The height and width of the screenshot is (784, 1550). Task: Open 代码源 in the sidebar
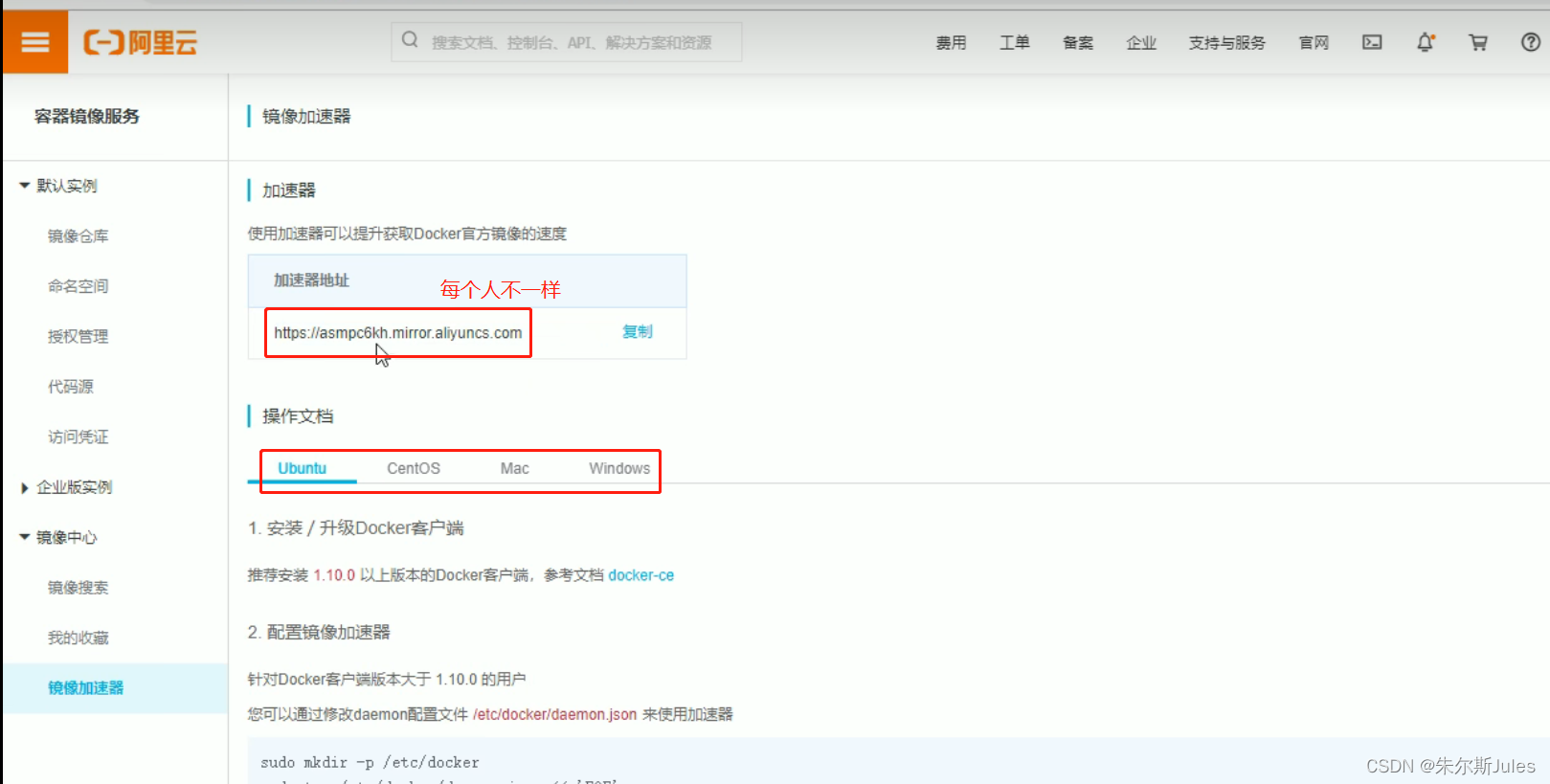coord(71,387)
